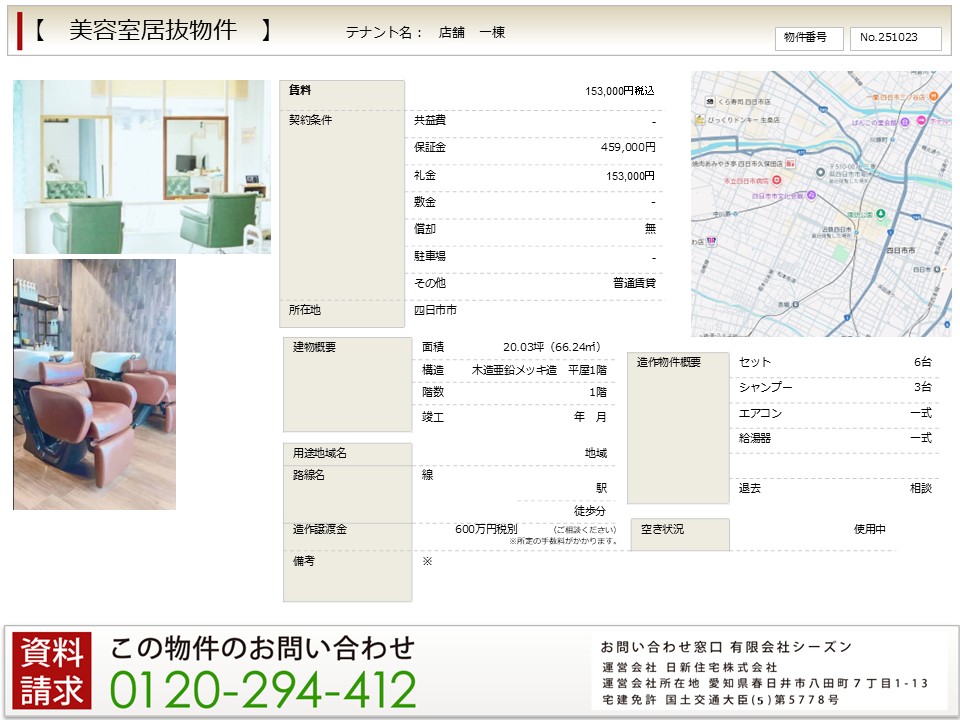This screenshot has height=720, width=960.
Task: Click the 造作譲渡金 header cell
Action: point(346,529)
